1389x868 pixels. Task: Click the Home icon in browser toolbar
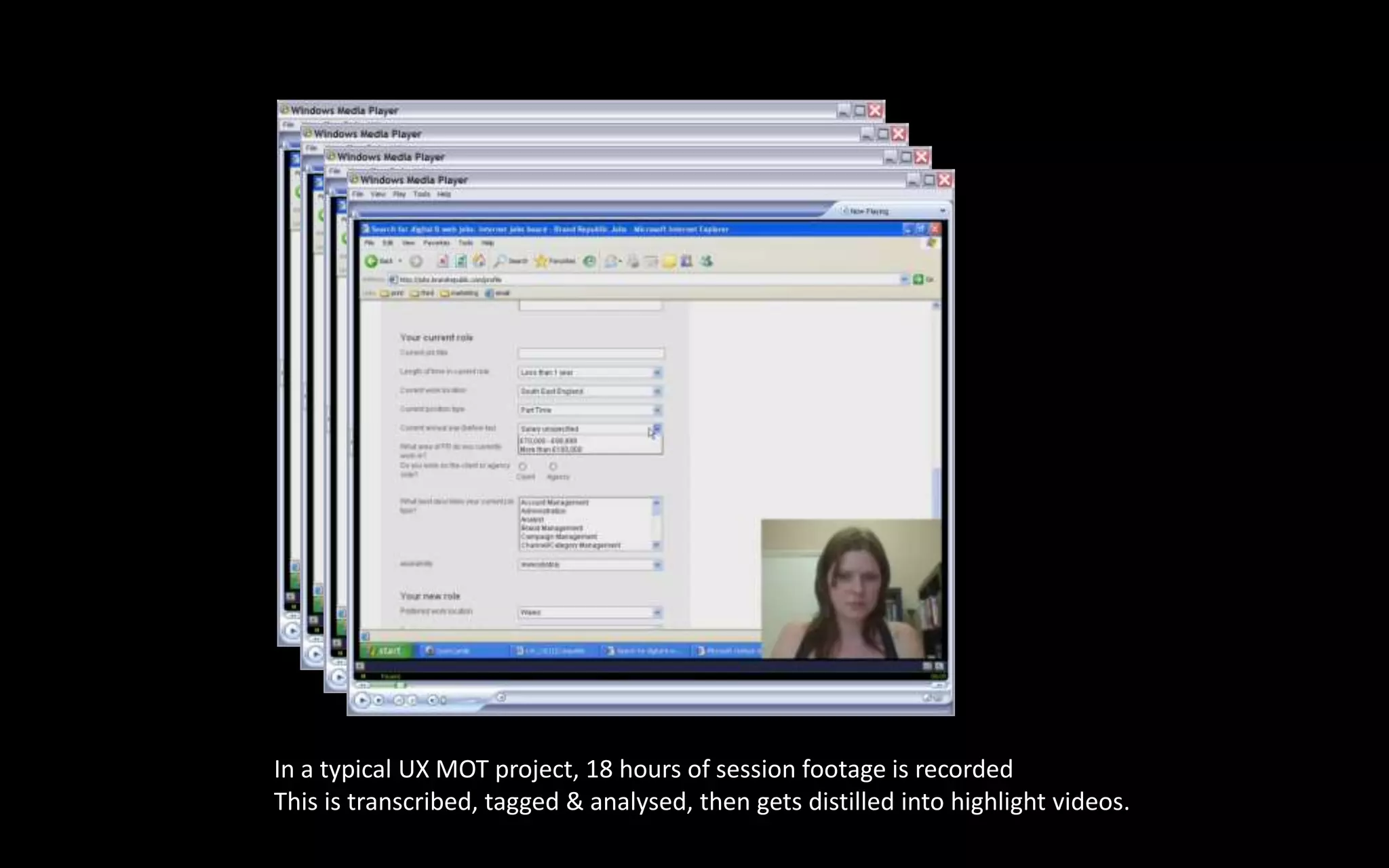479,261
